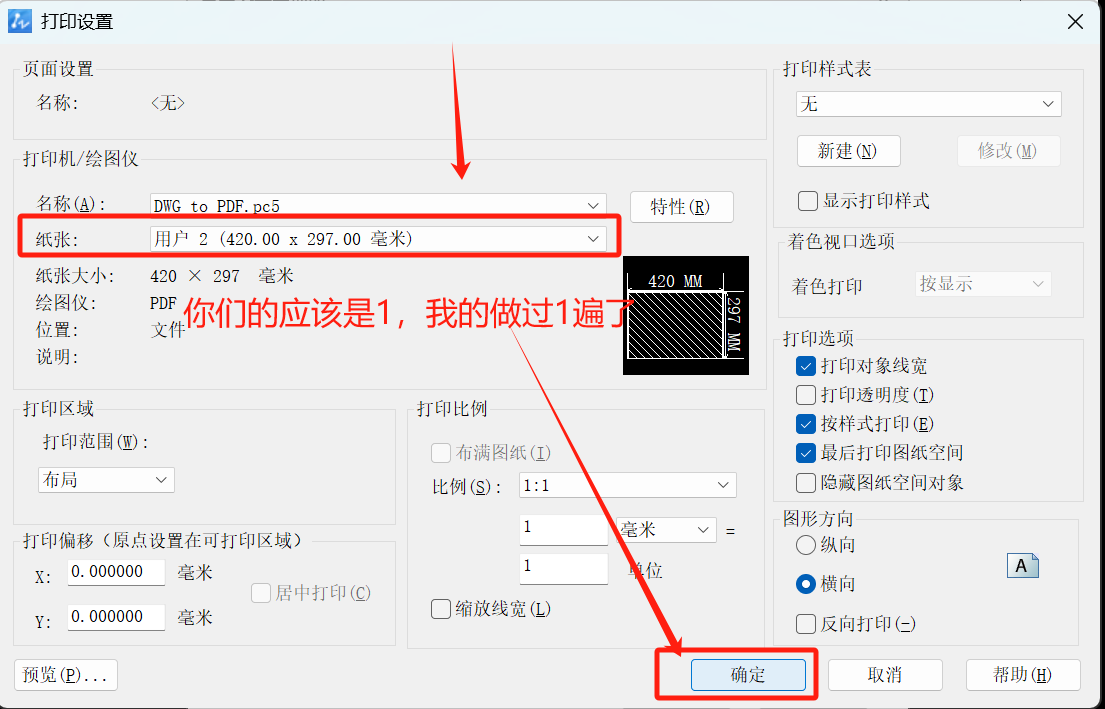Close the 打印设置 dialog window
The height and width of the screenshot is (709, 1105).
(x=1075, y=22)
